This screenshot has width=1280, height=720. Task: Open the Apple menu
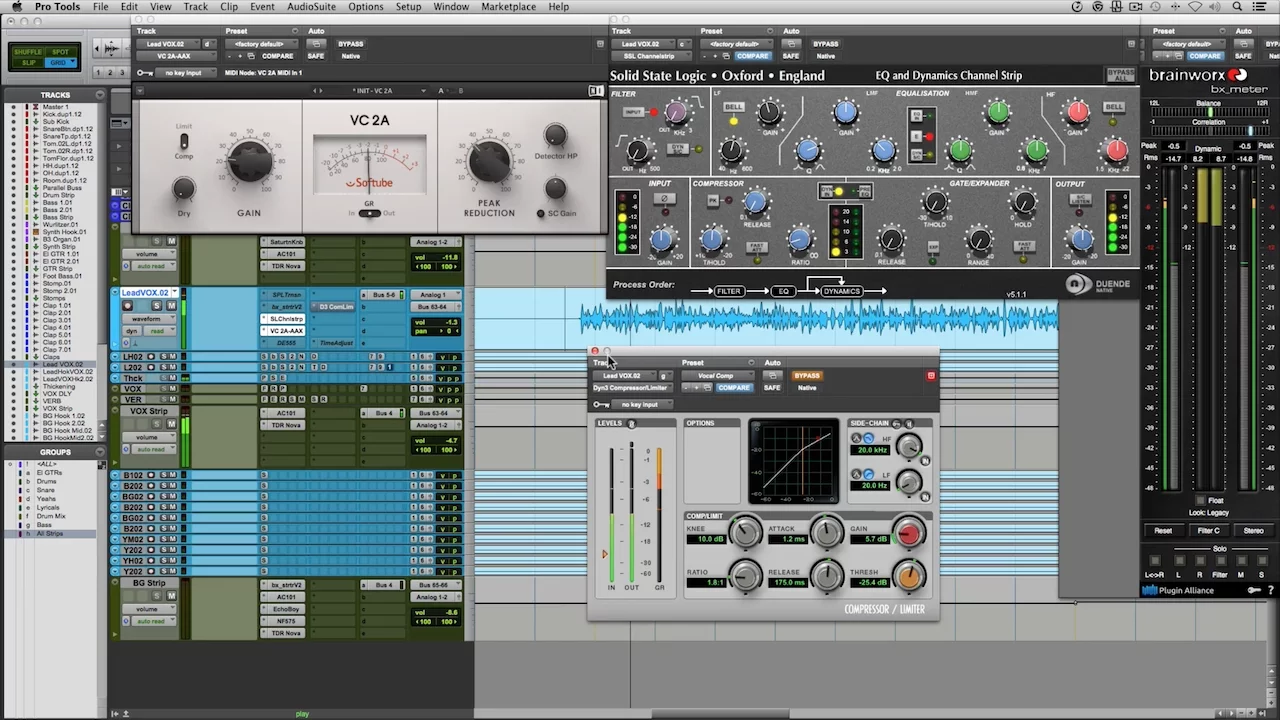(16, 7)
